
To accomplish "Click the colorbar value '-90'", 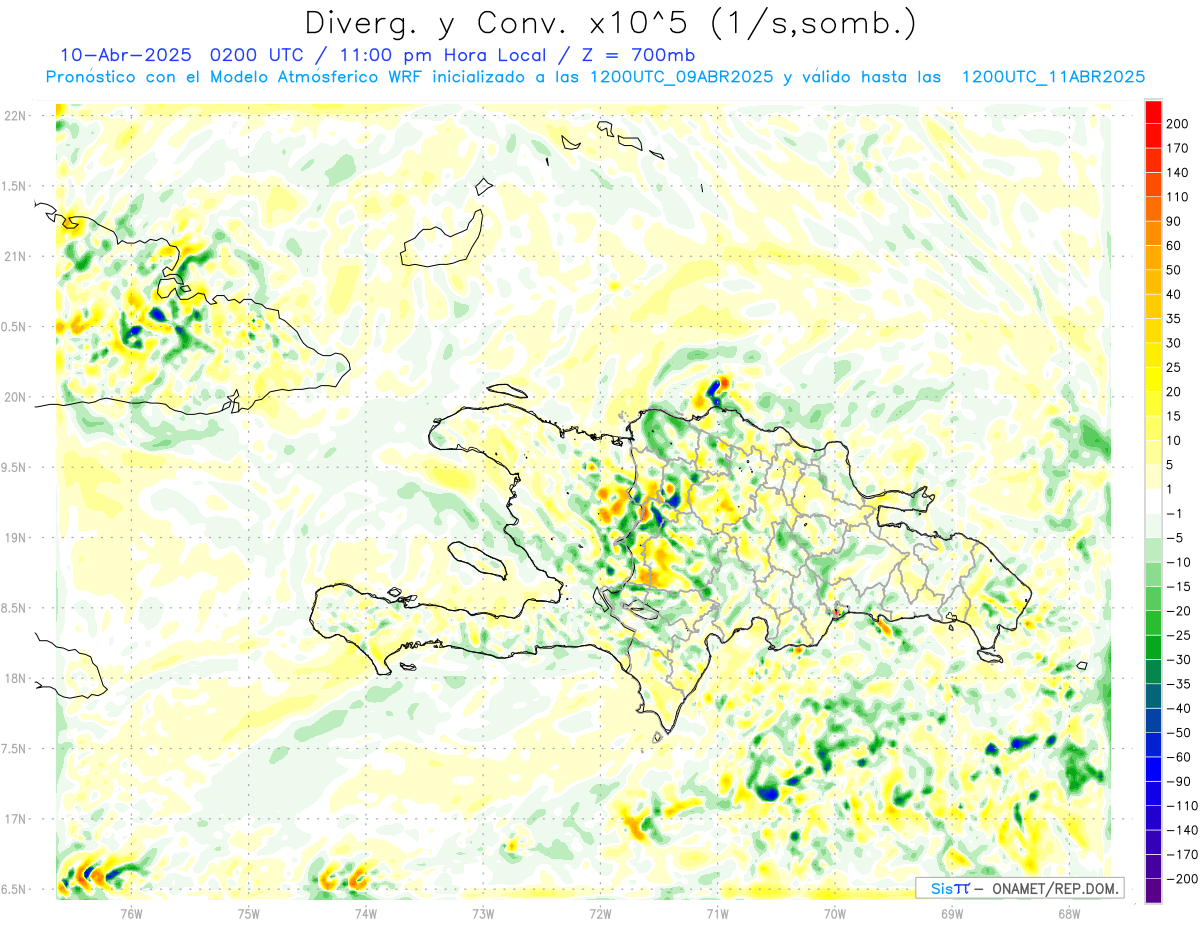I will coord(1178,781).
